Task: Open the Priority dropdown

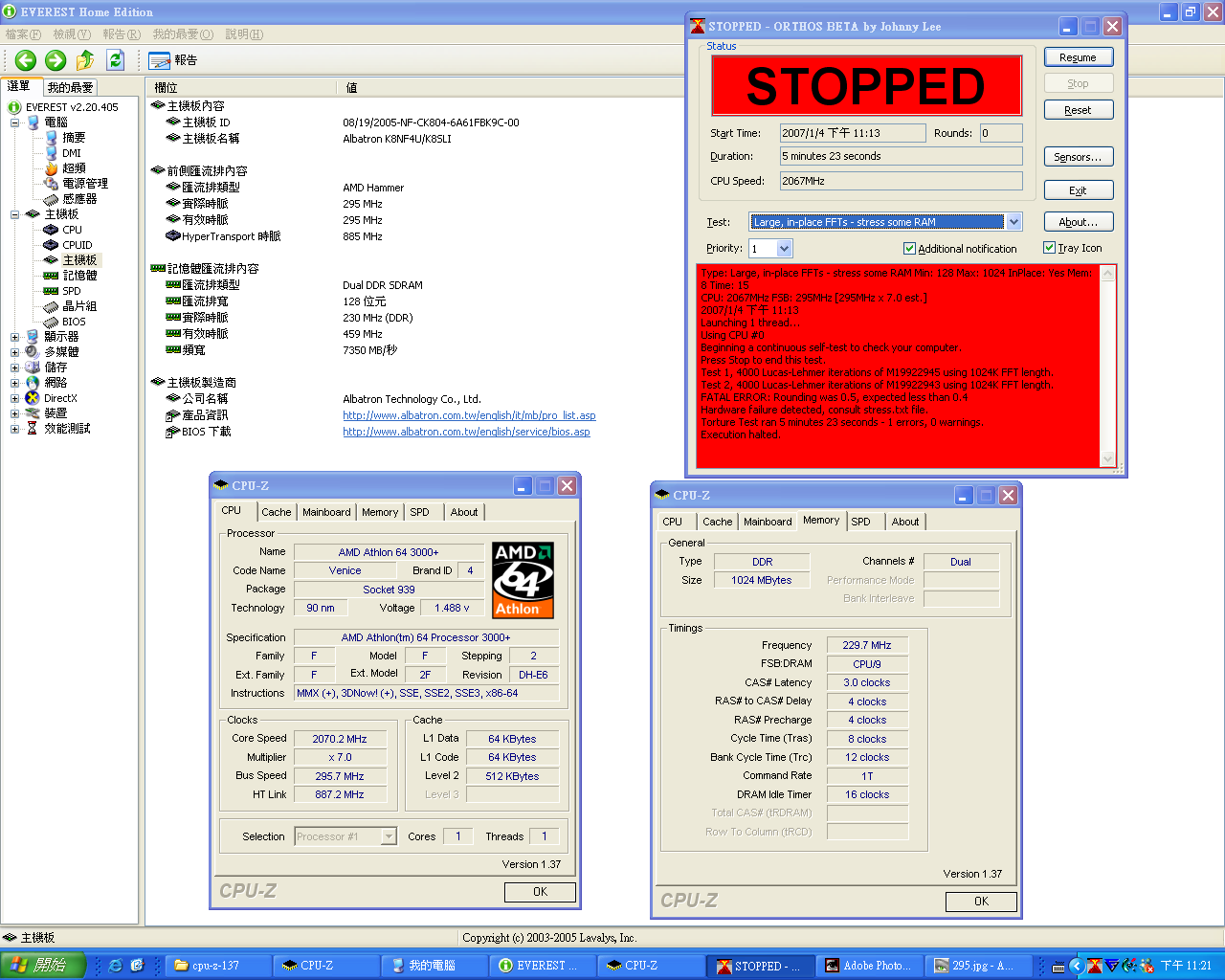Action: pos(785,249)
